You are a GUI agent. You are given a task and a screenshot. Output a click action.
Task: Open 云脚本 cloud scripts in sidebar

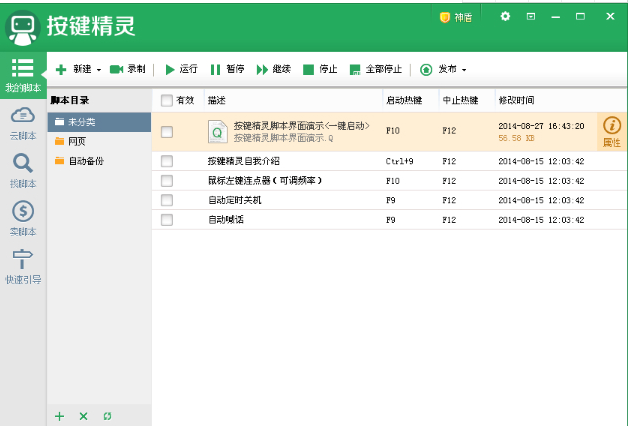(22, 120)
